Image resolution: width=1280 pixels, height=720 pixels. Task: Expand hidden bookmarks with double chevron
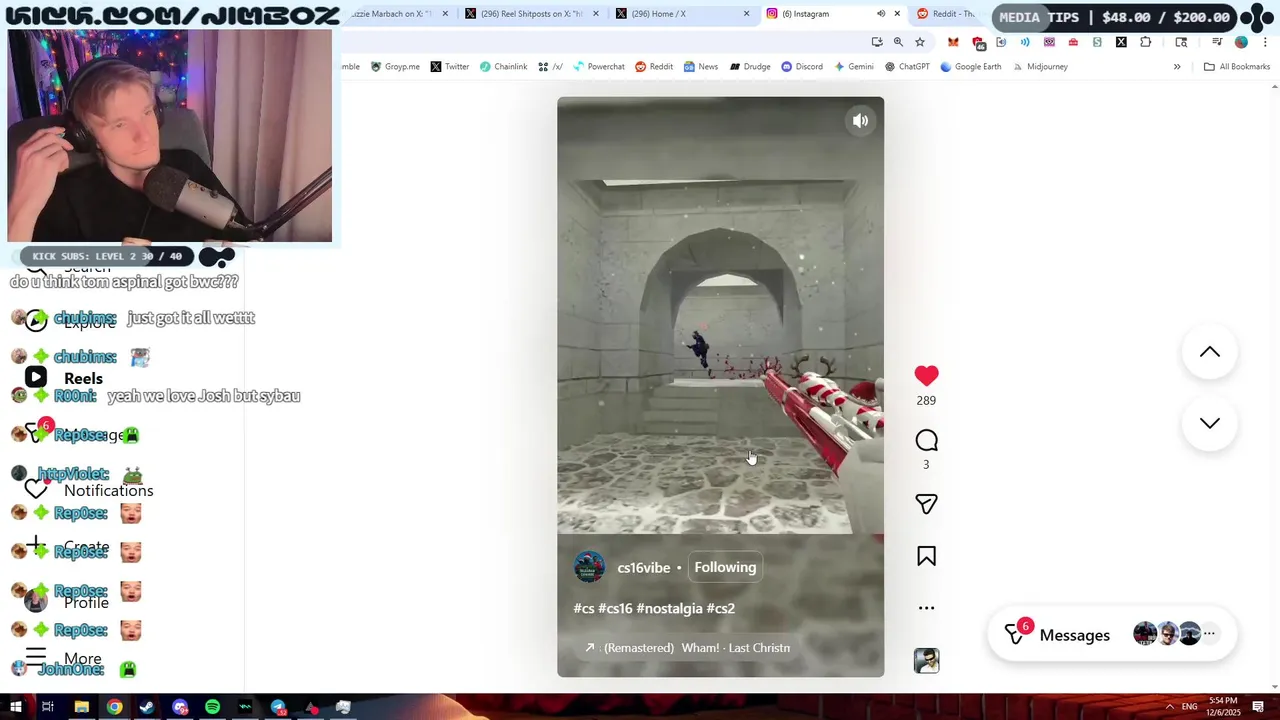click(x=1177, y=67)
